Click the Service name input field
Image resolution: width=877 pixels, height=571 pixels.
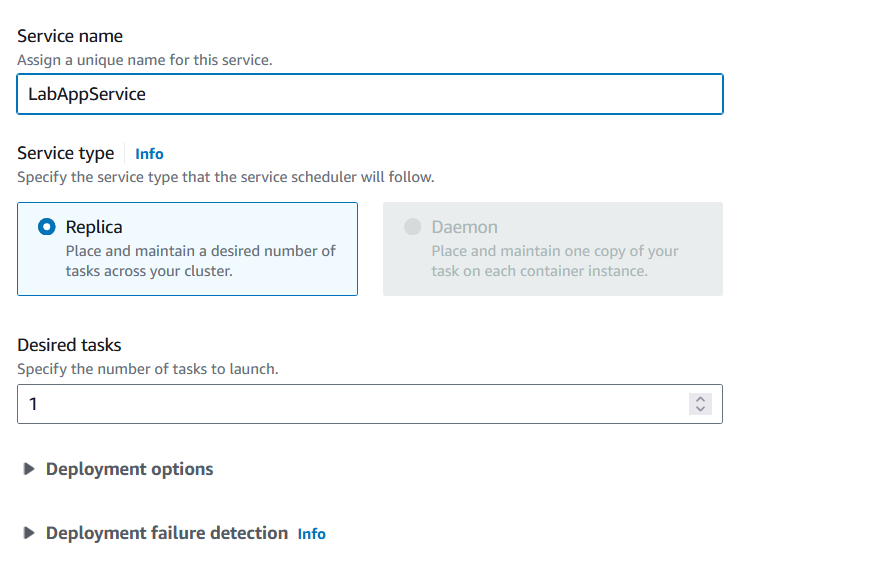370,94
